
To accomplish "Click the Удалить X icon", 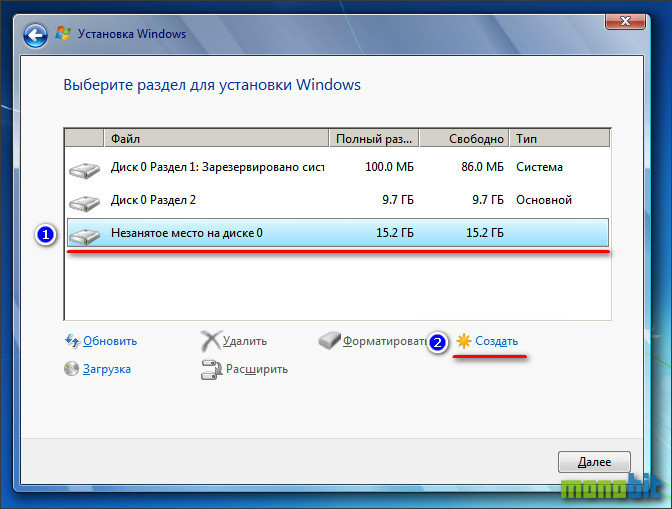I will tap(211, 341).
